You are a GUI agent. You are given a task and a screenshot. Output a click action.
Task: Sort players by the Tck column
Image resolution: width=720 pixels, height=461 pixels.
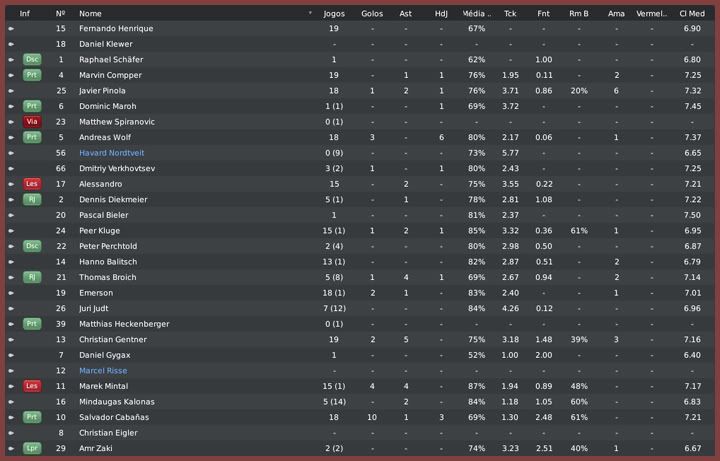[510, 14]
